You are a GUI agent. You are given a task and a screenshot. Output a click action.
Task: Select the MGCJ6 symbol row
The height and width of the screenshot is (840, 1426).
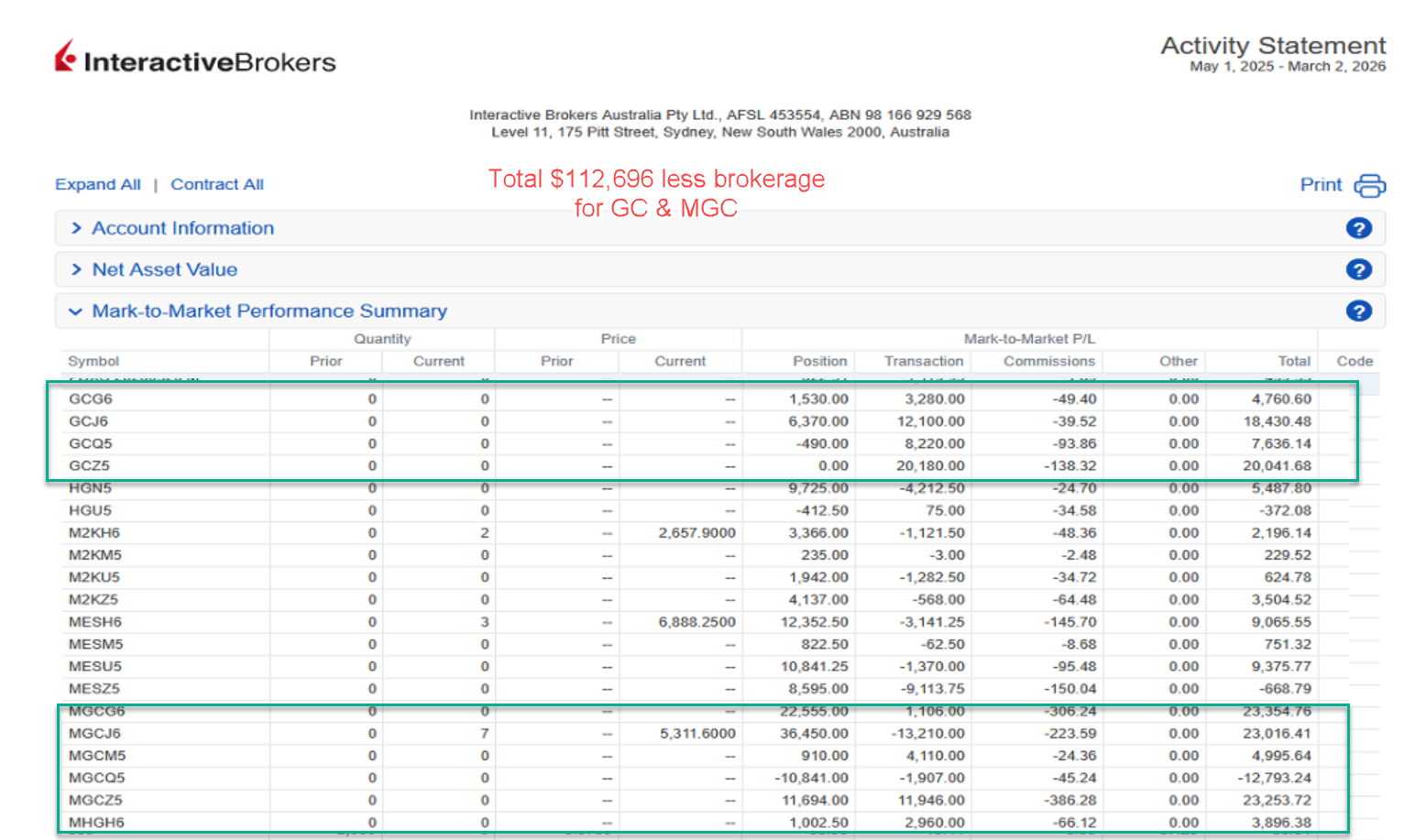pos(94,734)
